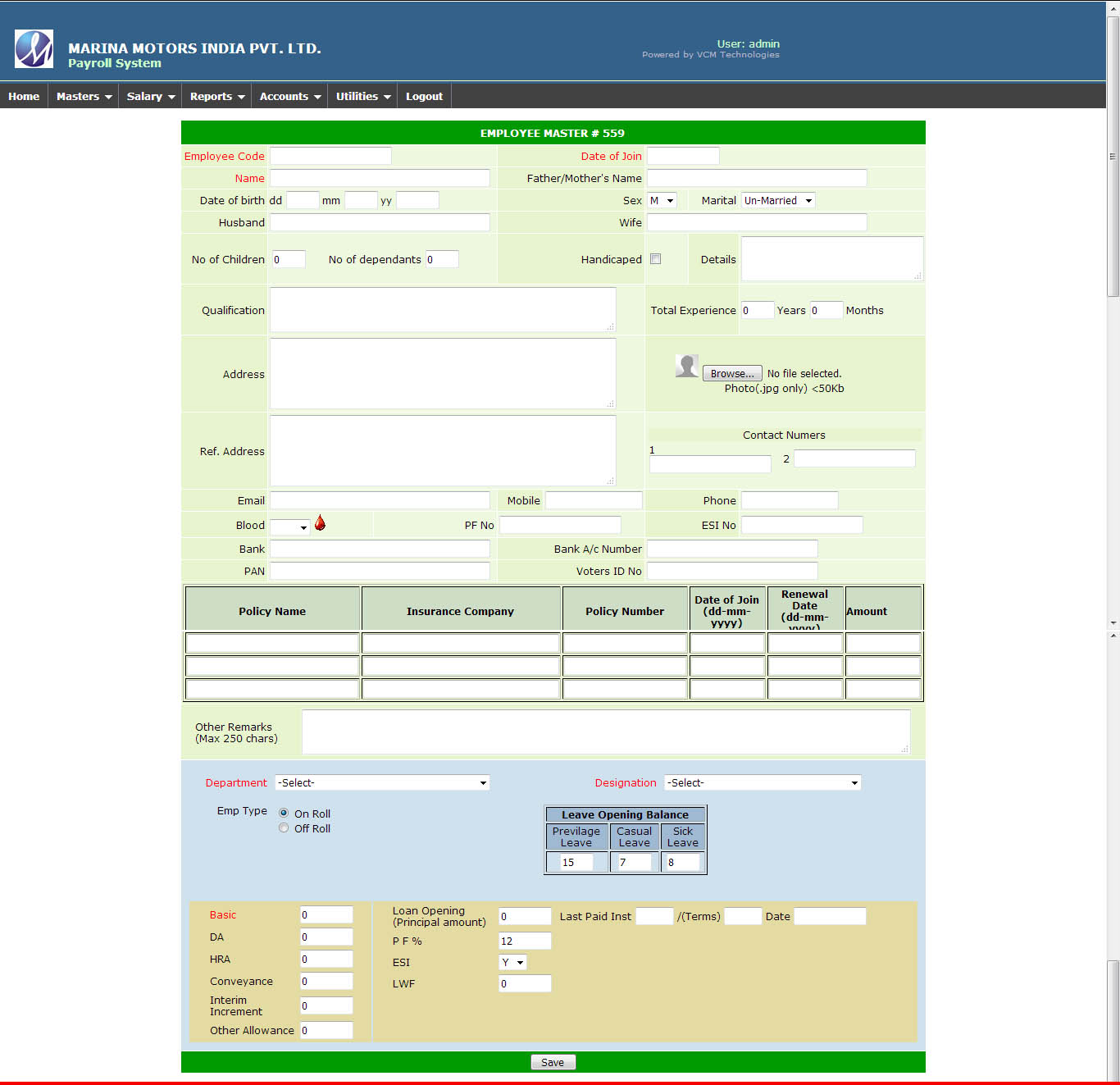Click Browse to choose a photo

(731, 374)
